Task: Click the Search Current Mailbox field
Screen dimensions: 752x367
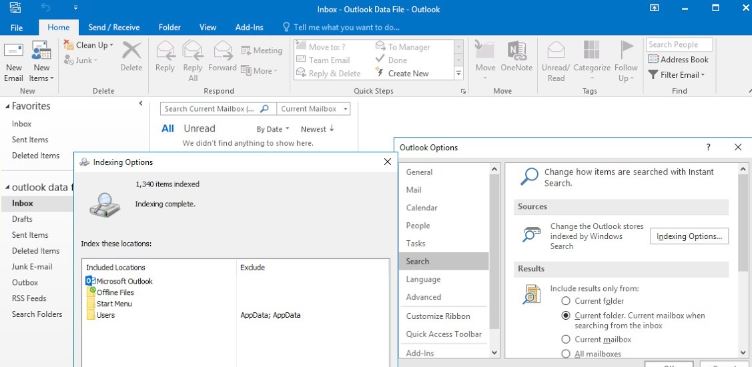Action: [x=218, y=109]
